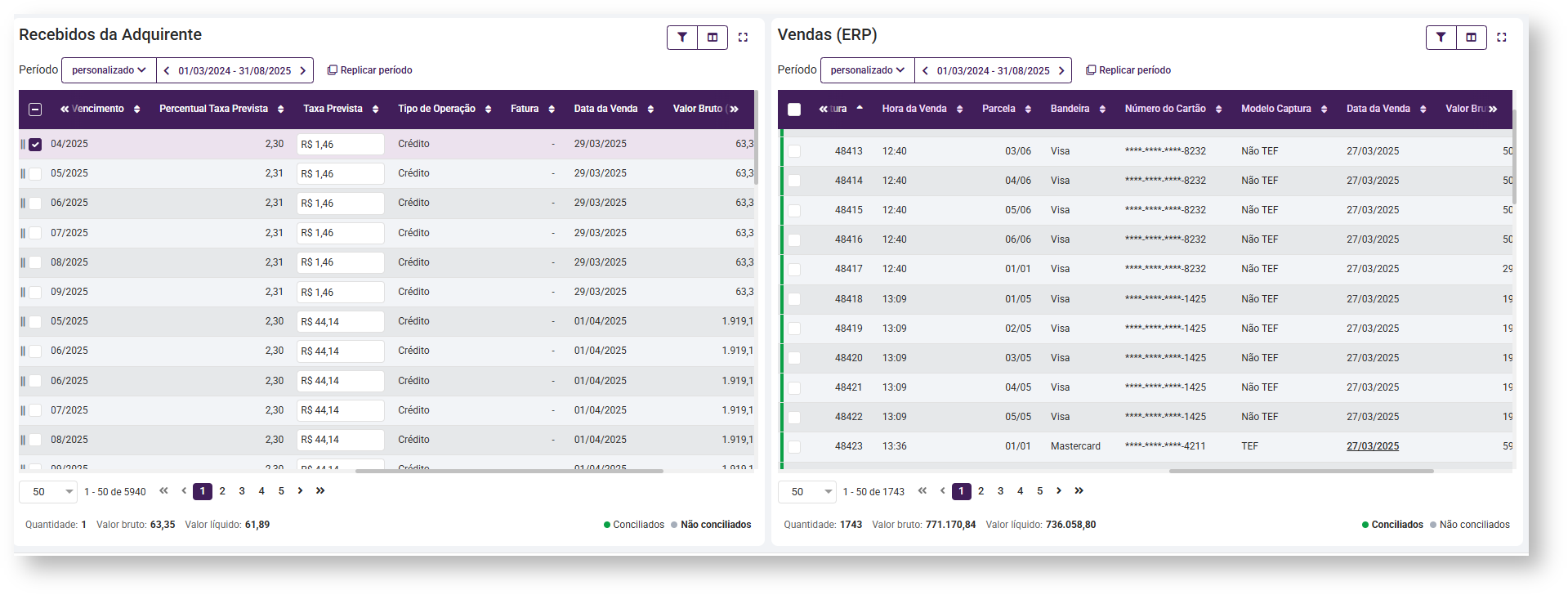
Task: Sort by Modelo Captura column
Action: point(1324,110)
